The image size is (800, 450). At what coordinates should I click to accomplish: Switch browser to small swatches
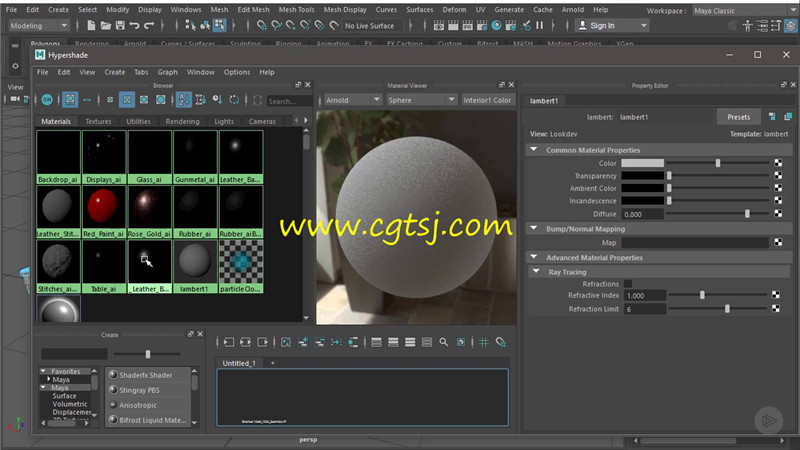click(x=110, y=100)
